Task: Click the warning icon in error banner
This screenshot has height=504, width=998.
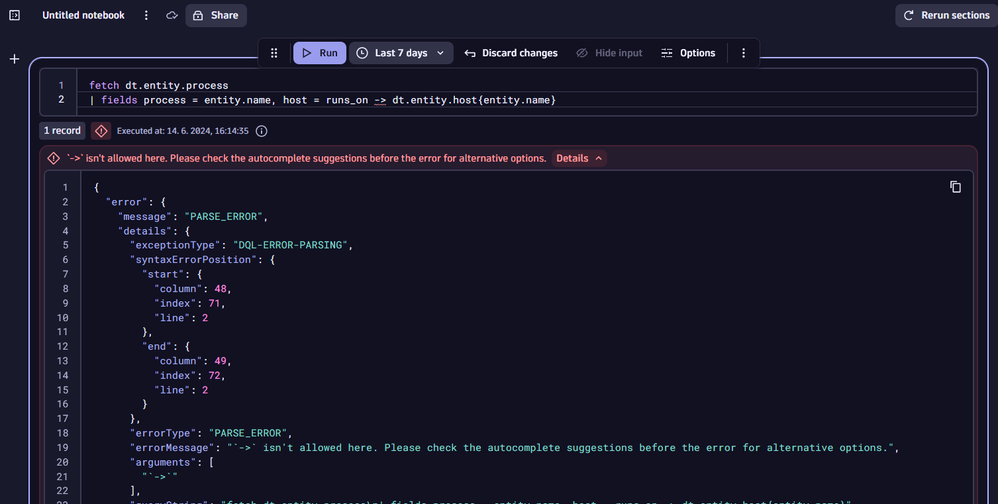Action: (x=53, y=158)
